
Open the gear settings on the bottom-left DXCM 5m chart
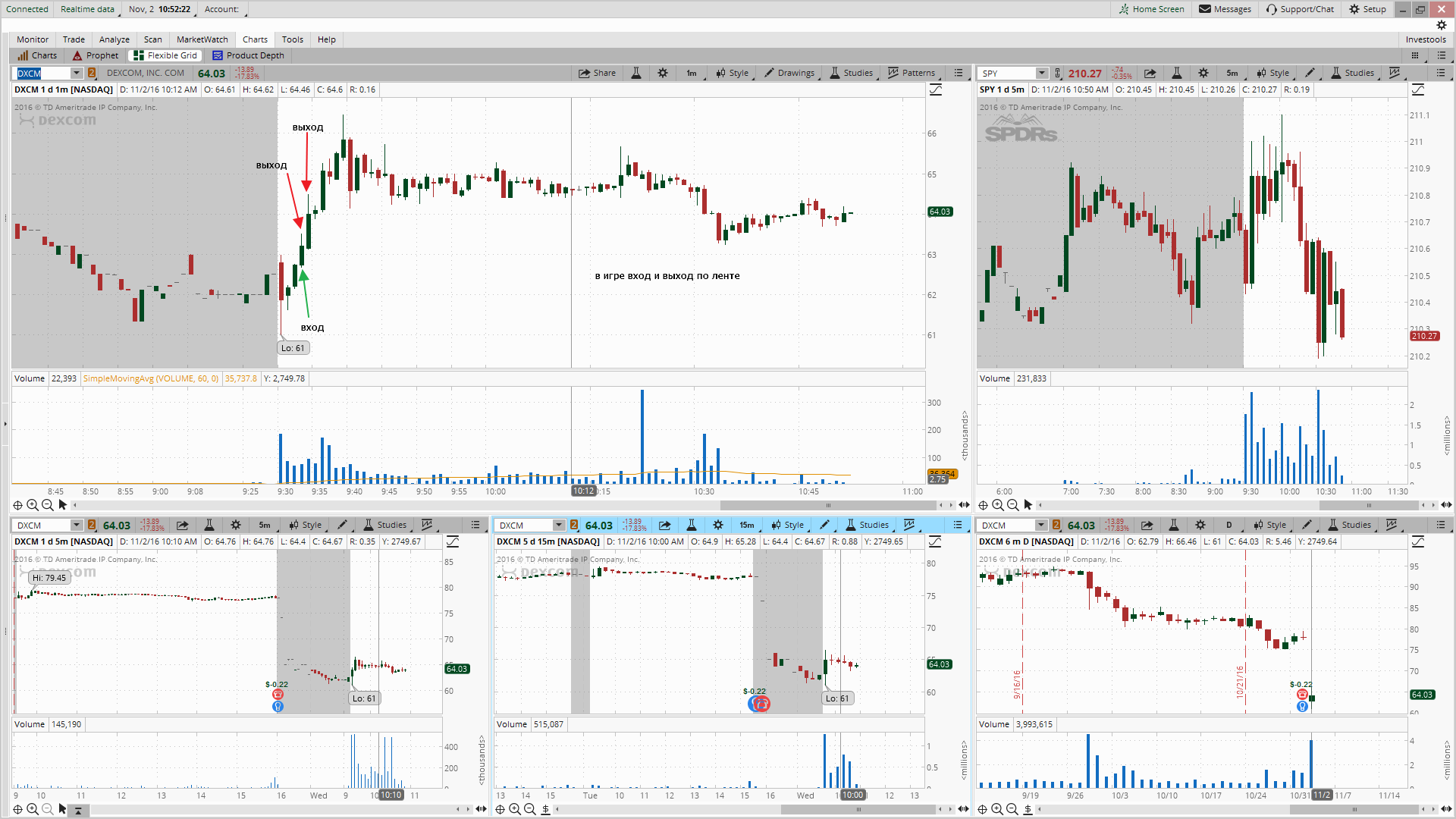pos(236,525)
